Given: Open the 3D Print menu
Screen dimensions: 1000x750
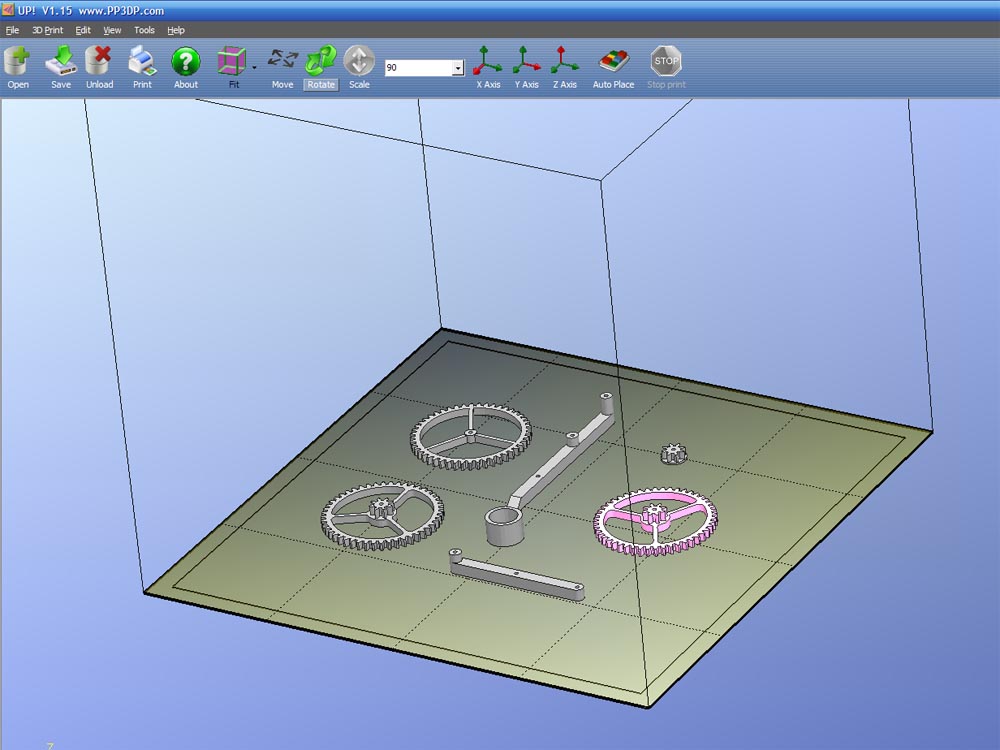Looking at the screenshot, I should tap(47, 30).
